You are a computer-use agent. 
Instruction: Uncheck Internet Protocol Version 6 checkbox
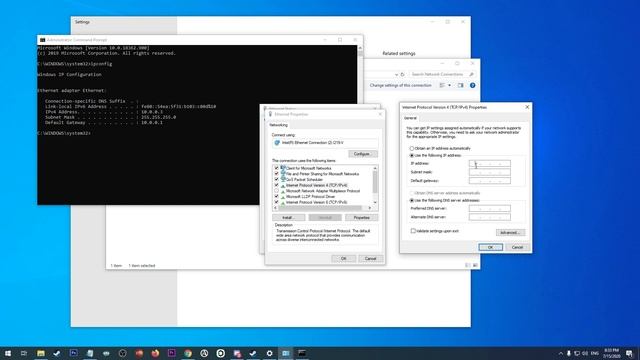(x=276, y=202)
